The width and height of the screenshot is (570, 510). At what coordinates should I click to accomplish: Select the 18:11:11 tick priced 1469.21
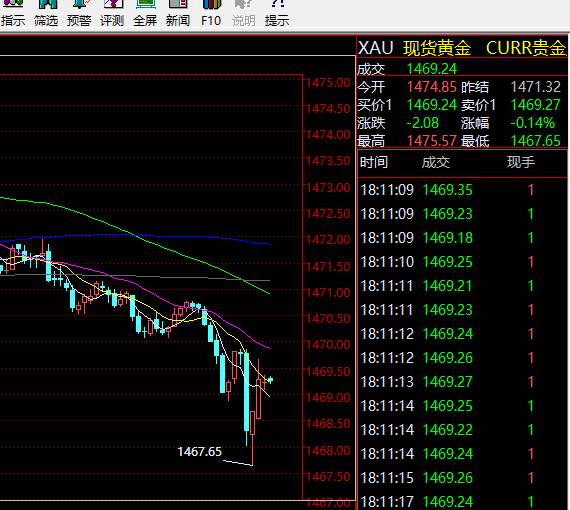pos(462,286)
